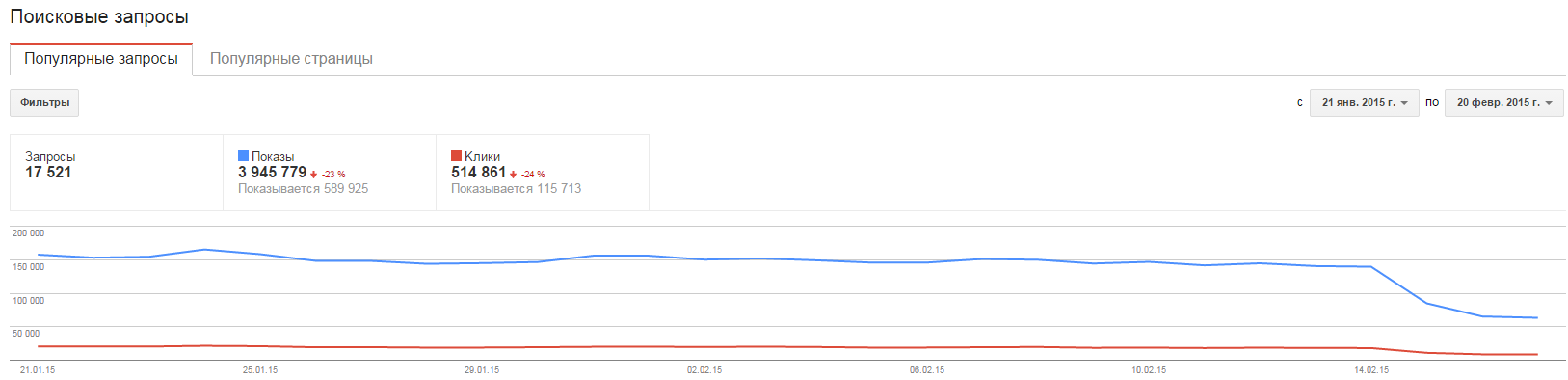Open end date dropdown 20 февр. 2015 г.
This screenshot has height=380, width=1568.
(1503, 102)
